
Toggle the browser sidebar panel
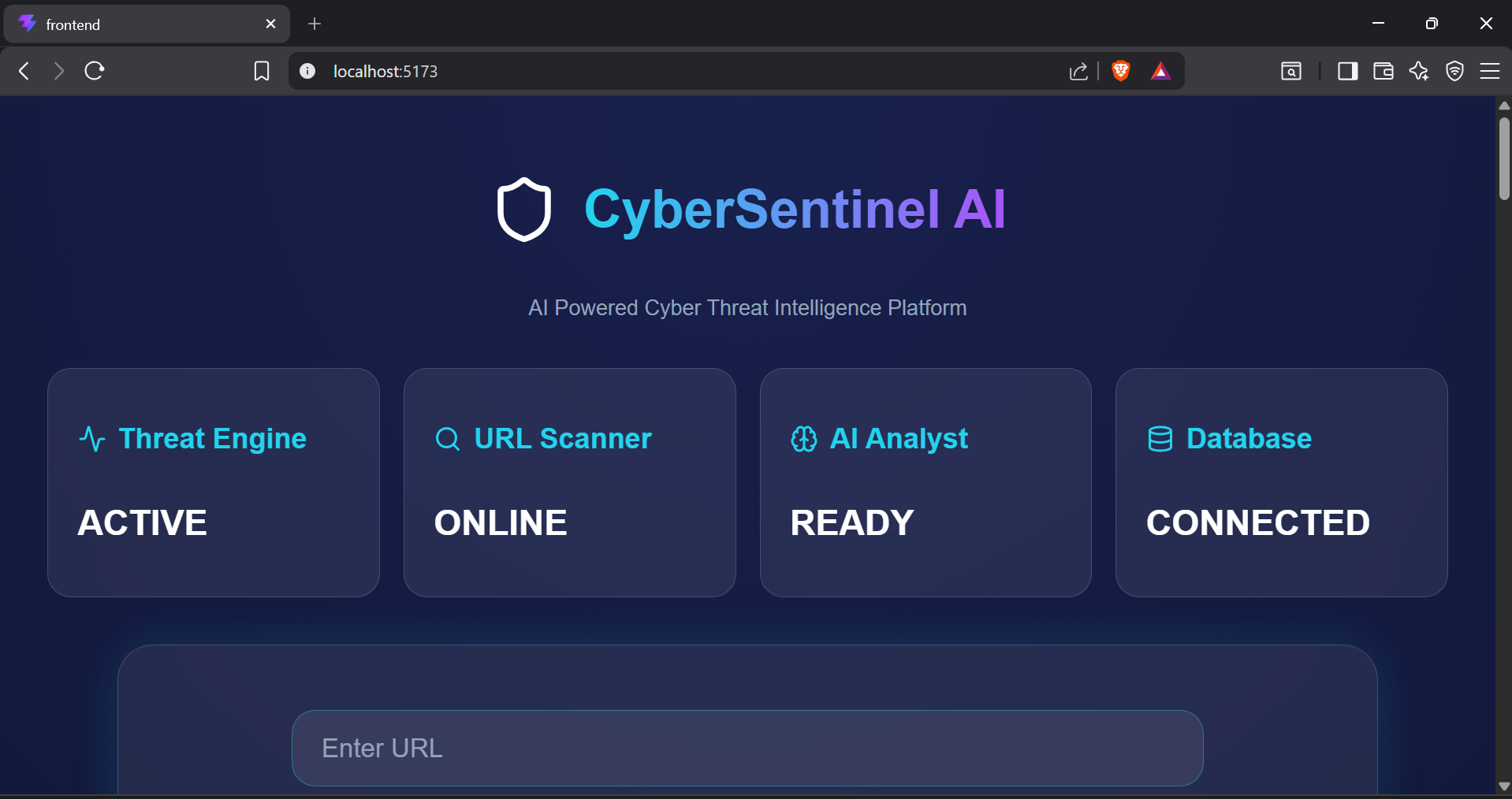pos(1348,72)
